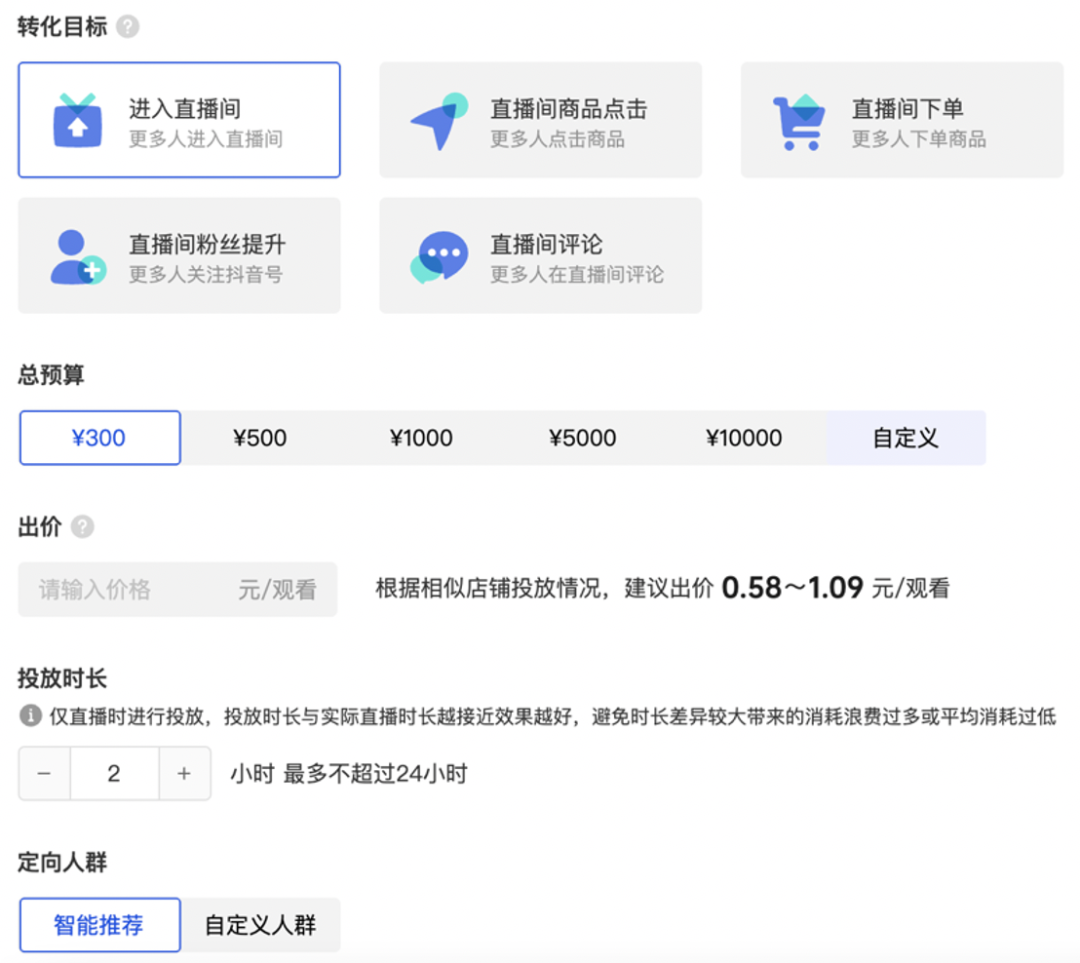Switch to 智能推荐 audience targeting
1080x963 pixels.
100,925
